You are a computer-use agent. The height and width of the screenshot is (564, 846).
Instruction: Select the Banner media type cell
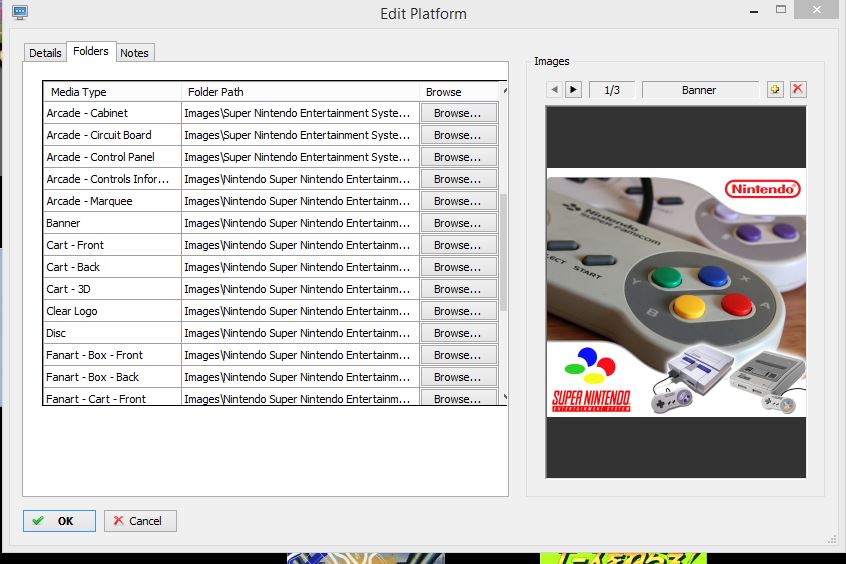(x=112, y=223)
